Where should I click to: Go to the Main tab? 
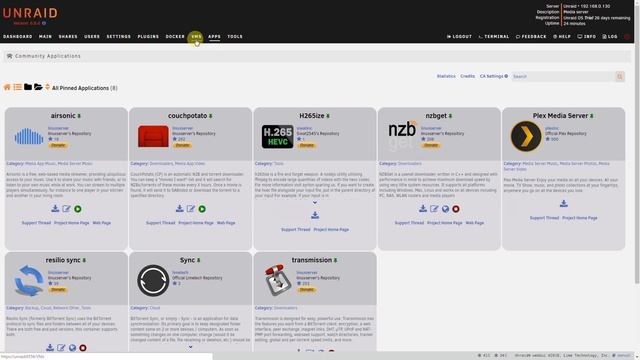[x=45, y=37]
